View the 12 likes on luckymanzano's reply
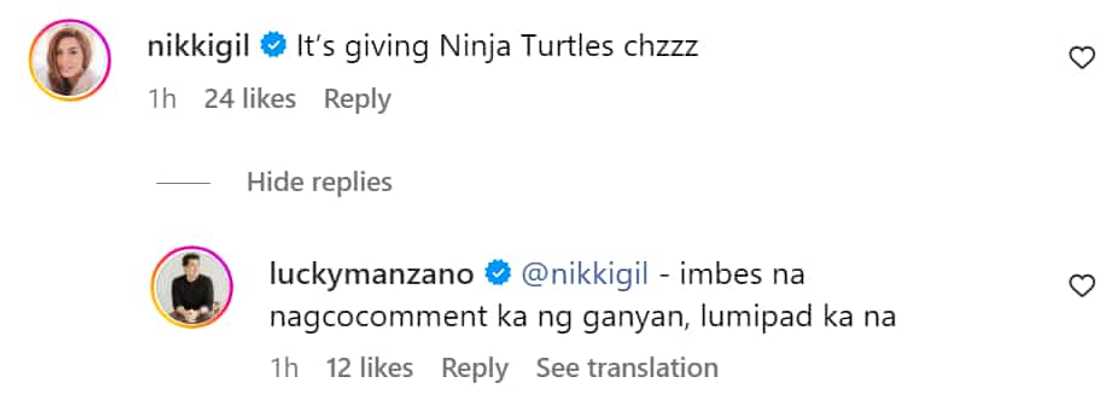The height and width of the screenshot is (403, 1120). [x=369, y=368]
